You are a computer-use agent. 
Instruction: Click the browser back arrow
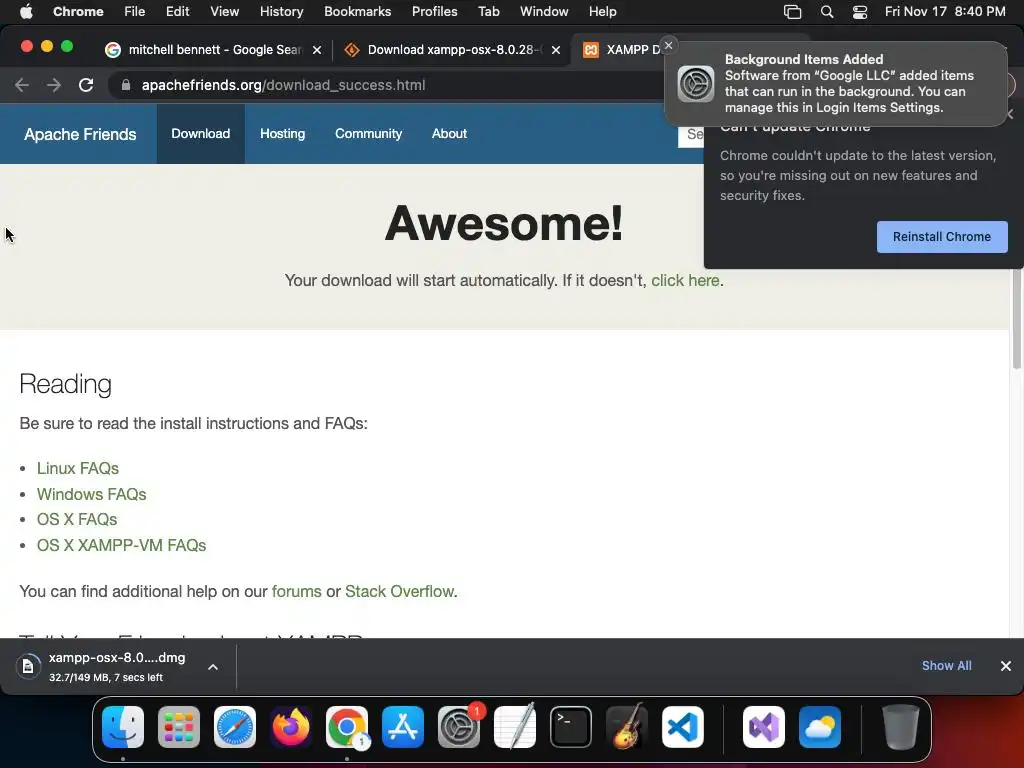pos(22,85)
